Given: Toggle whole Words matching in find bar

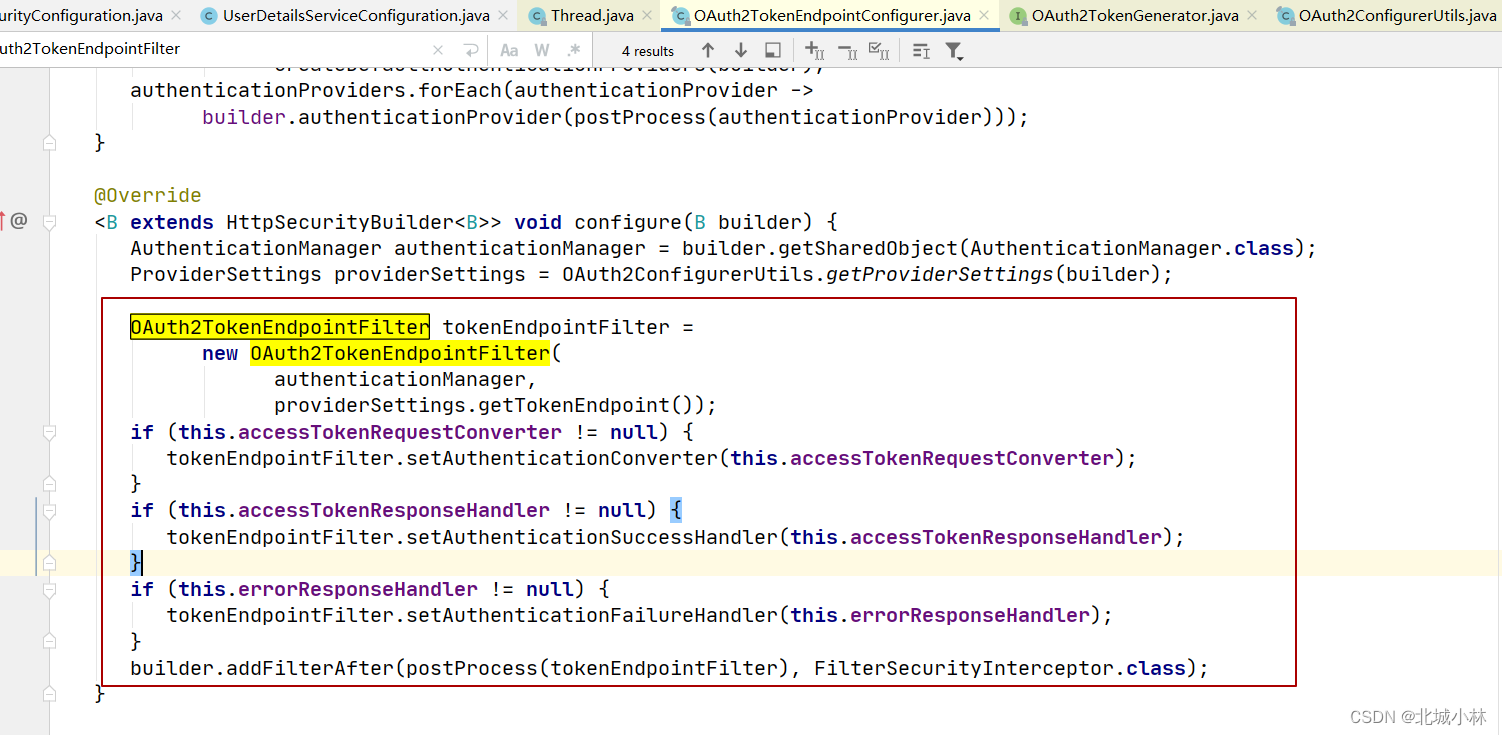Looking at the screenshot, I should (x=542, y=50).
